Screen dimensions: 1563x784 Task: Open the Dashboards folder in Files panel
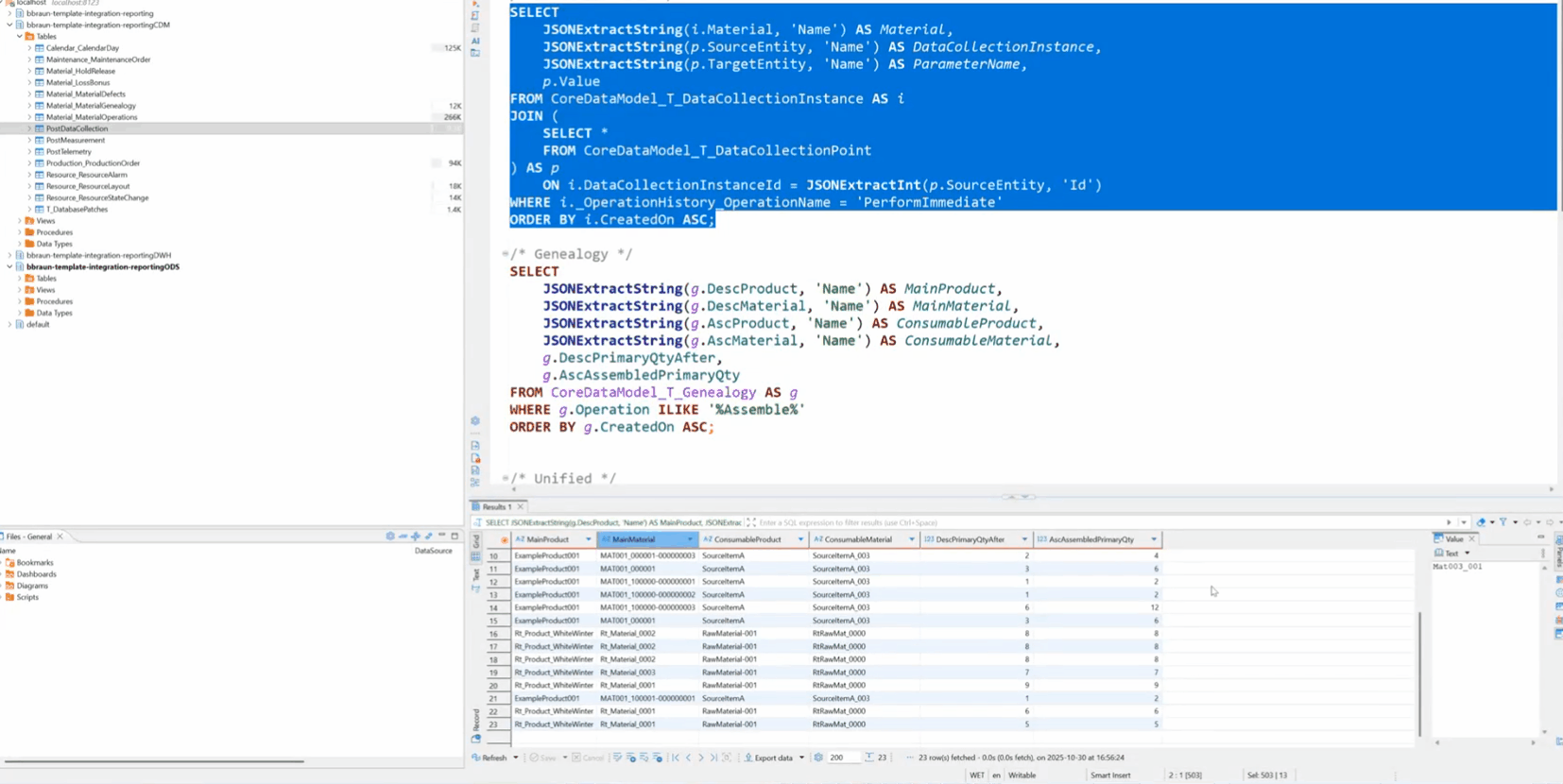pyautogui.click(x=36, y=574)
